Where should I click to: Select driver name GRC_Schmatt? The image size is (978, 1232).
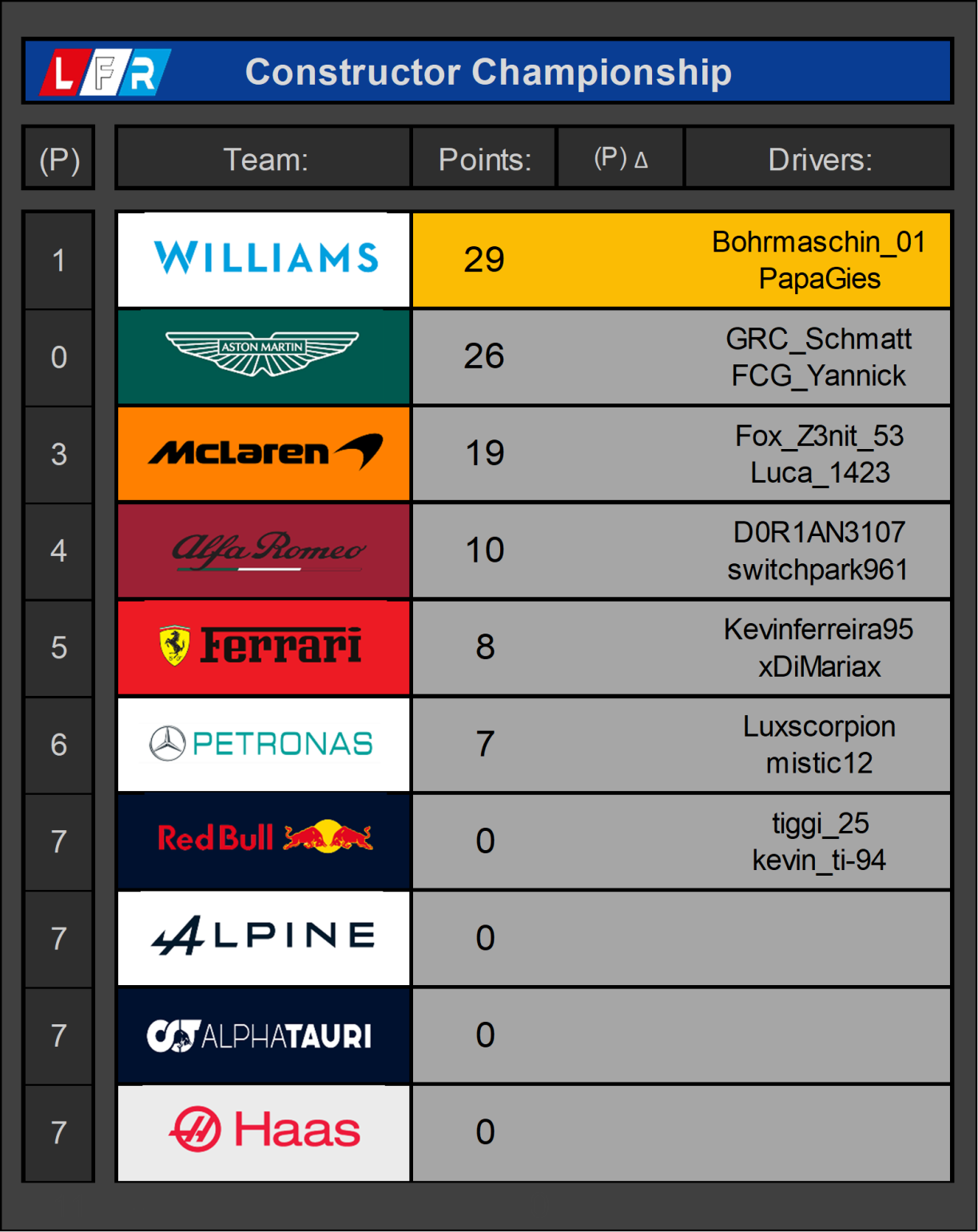pyautogui.click(x=818, y=339)
